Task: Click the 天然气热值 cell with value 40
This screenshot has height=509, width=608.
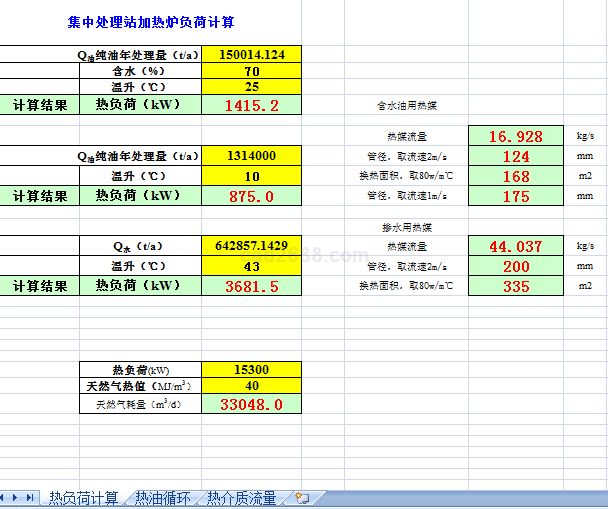Action: coord(251,386)
